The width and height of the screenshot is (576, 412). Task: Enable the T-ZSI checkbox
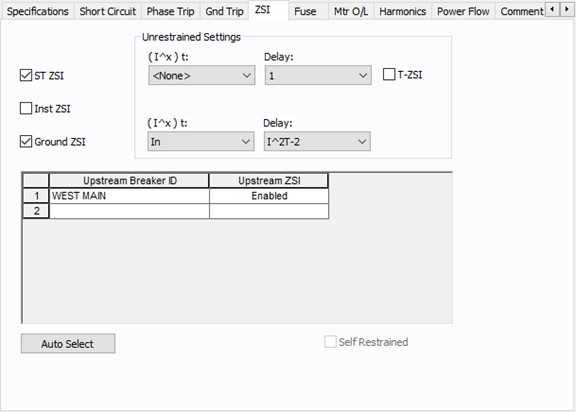coord(389,75)
